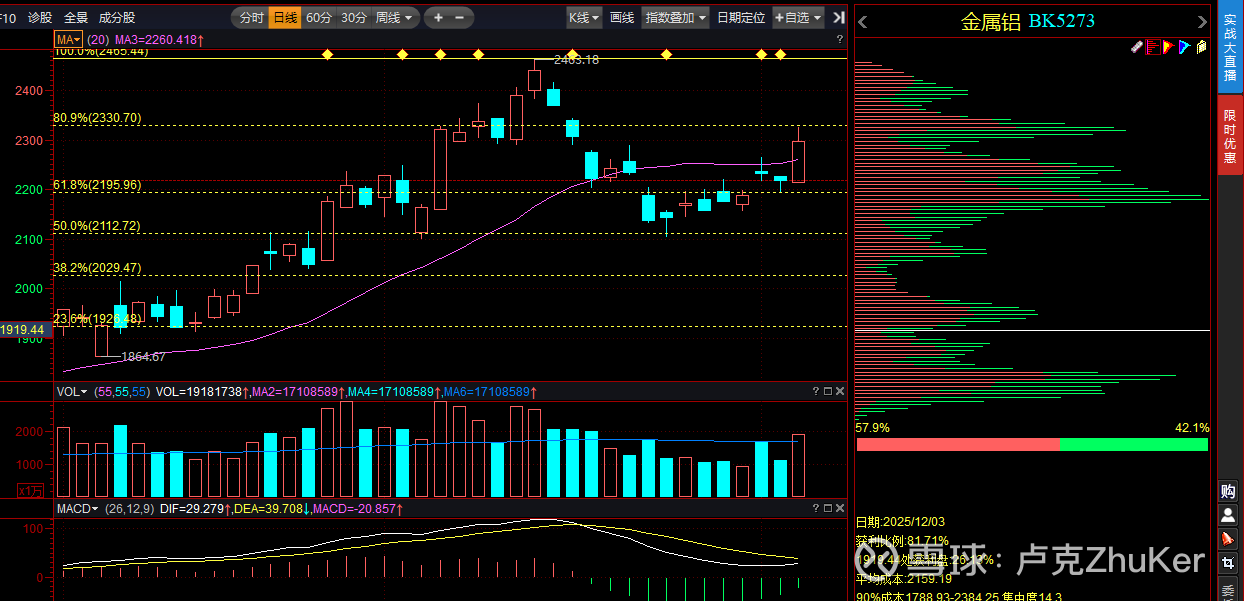Click the blue-cyan flame chip icon
The image size is (1244, 601).
pyautogui.click(x=1184, y=47)
